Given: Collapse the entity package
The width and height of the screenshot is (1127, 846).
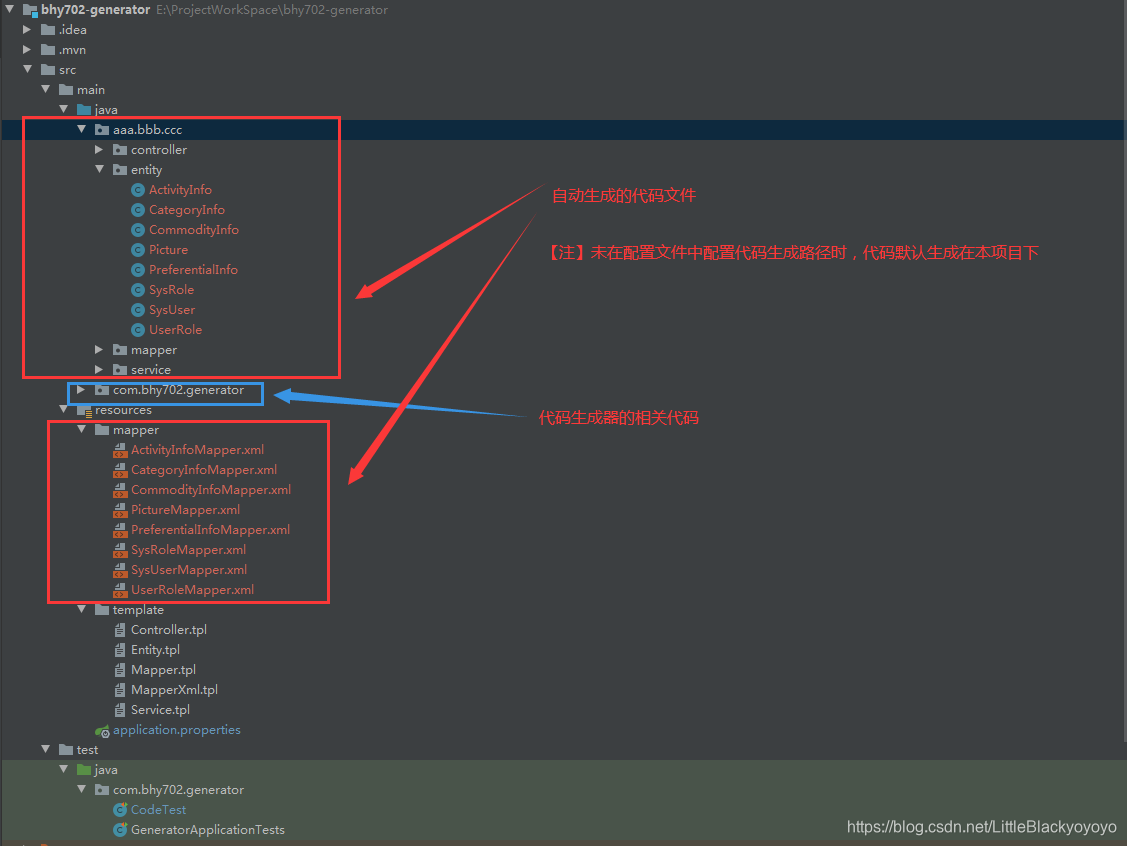Looking at the screenshot, I should pos(99,170).
